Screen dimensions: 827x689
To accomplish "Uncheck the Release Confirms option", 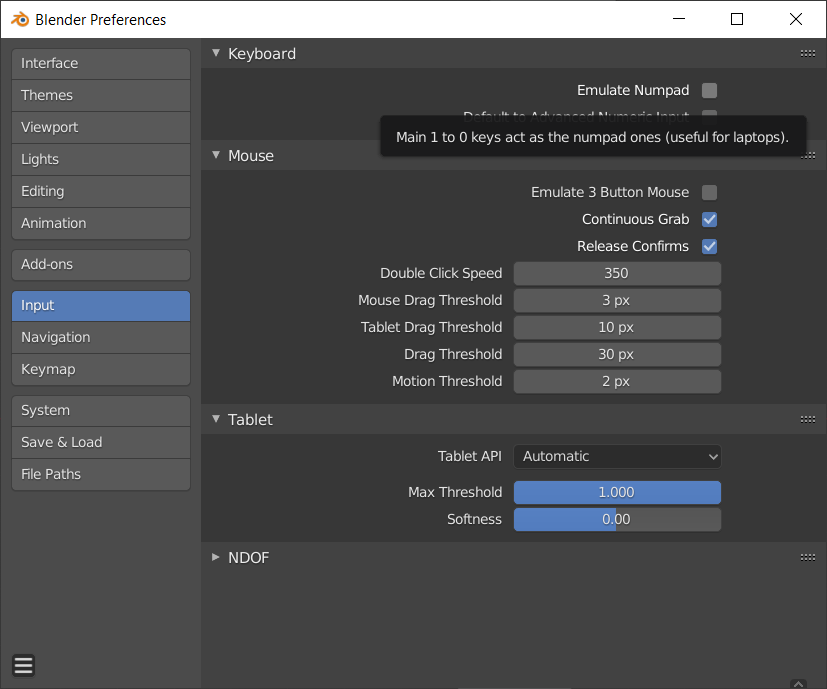I will coord(709,247).
